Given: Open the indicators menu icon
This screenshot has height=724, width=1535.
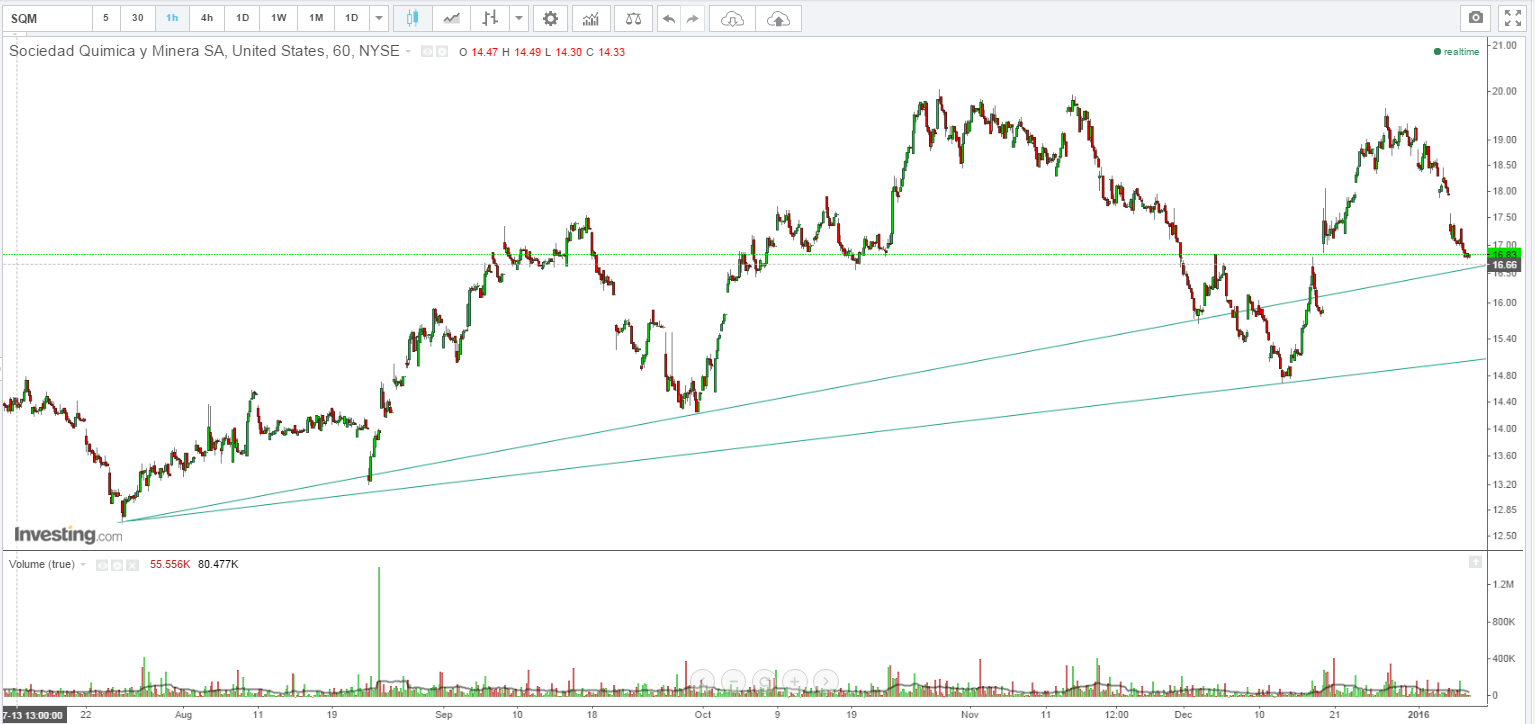Looking at the screenshot, I should 591,18.
